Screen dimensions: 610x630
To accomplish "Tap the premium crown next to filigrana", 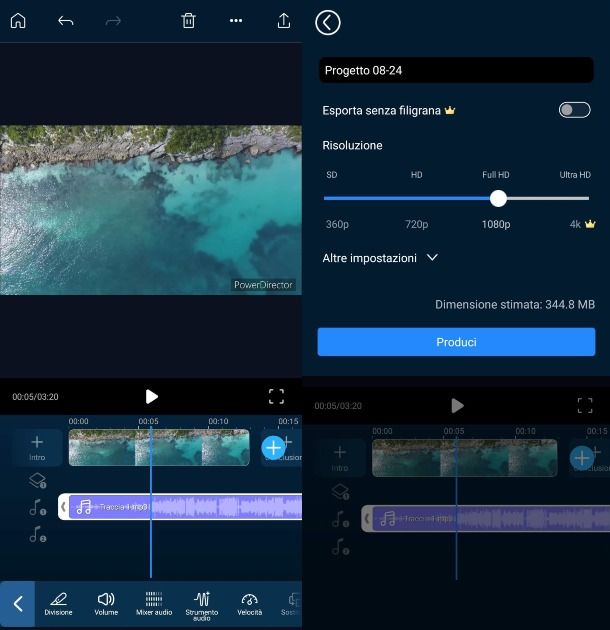I will click(450, 110).
